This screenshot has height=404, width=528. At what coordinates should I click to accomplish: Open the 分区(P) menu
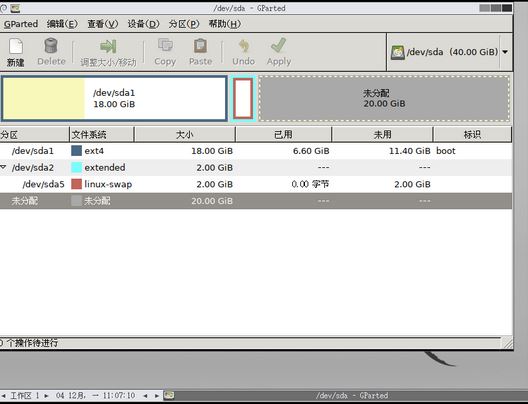pyautogui.click(x=184, y=24)
